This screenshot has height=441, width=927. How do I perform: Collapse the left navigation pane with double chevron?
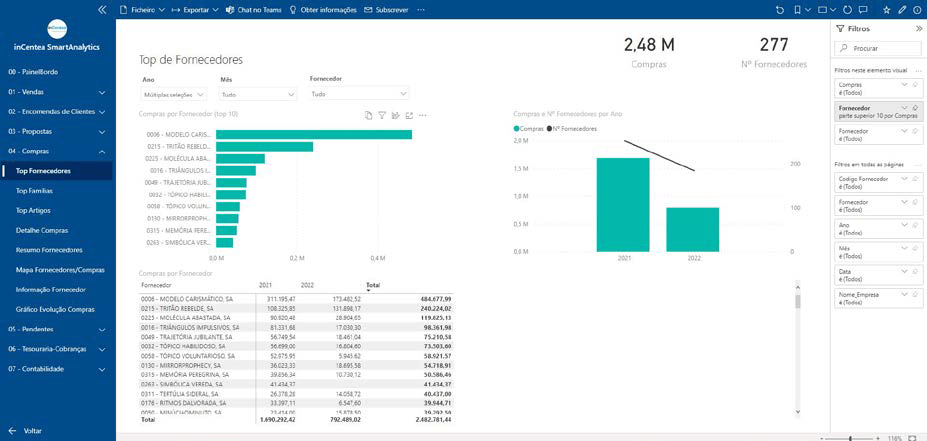(x=102, y=9)
